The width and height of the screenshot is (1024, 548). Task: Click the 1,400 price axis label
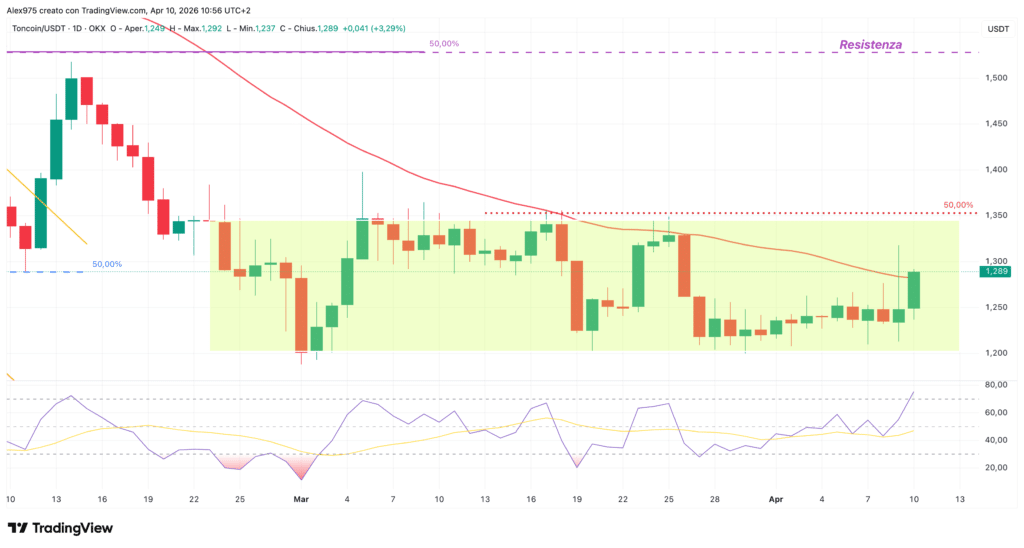pyautogui.click(x=996, y=170)
